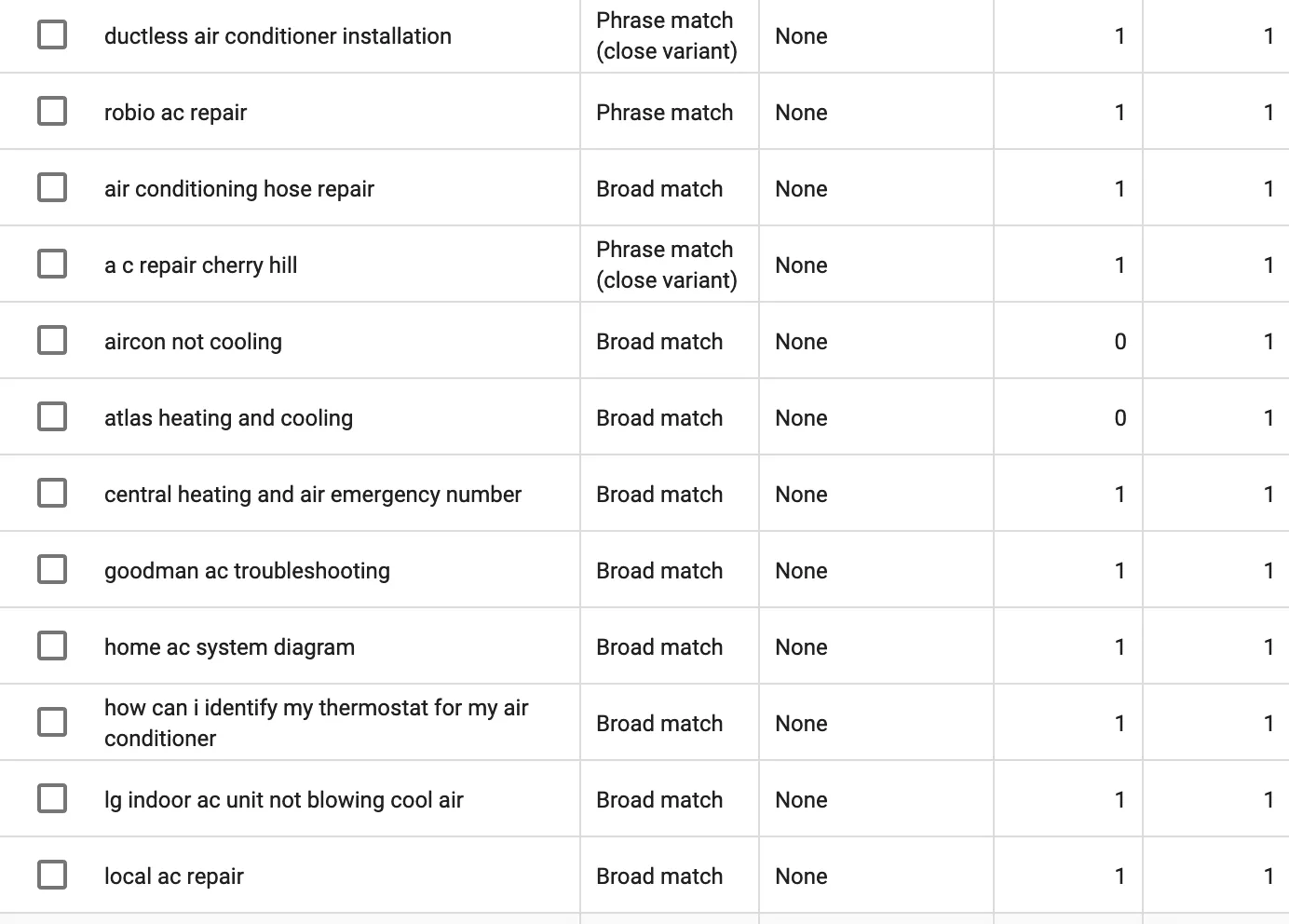Click None status in atlas heating row
This screenshot has height=924, width=1289.
pyautogui.click(x=801, y=418)
